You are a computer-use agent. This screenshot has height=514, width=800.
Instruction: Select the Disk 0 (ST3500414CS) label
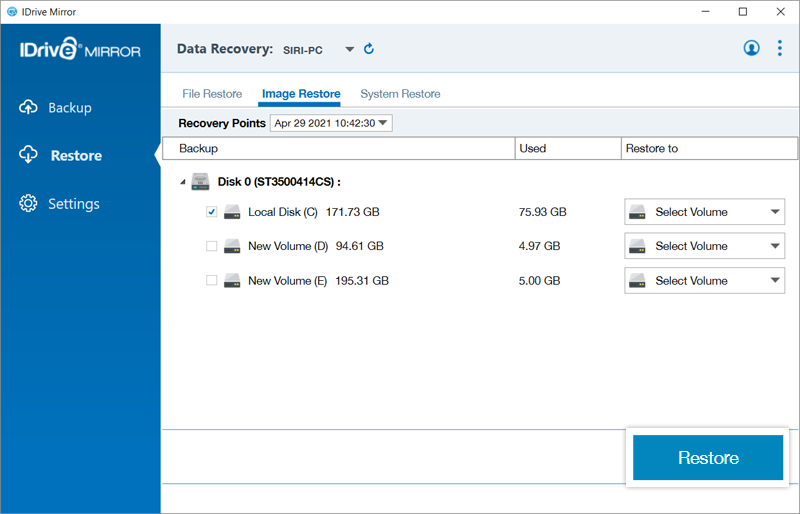coord(279,182)
